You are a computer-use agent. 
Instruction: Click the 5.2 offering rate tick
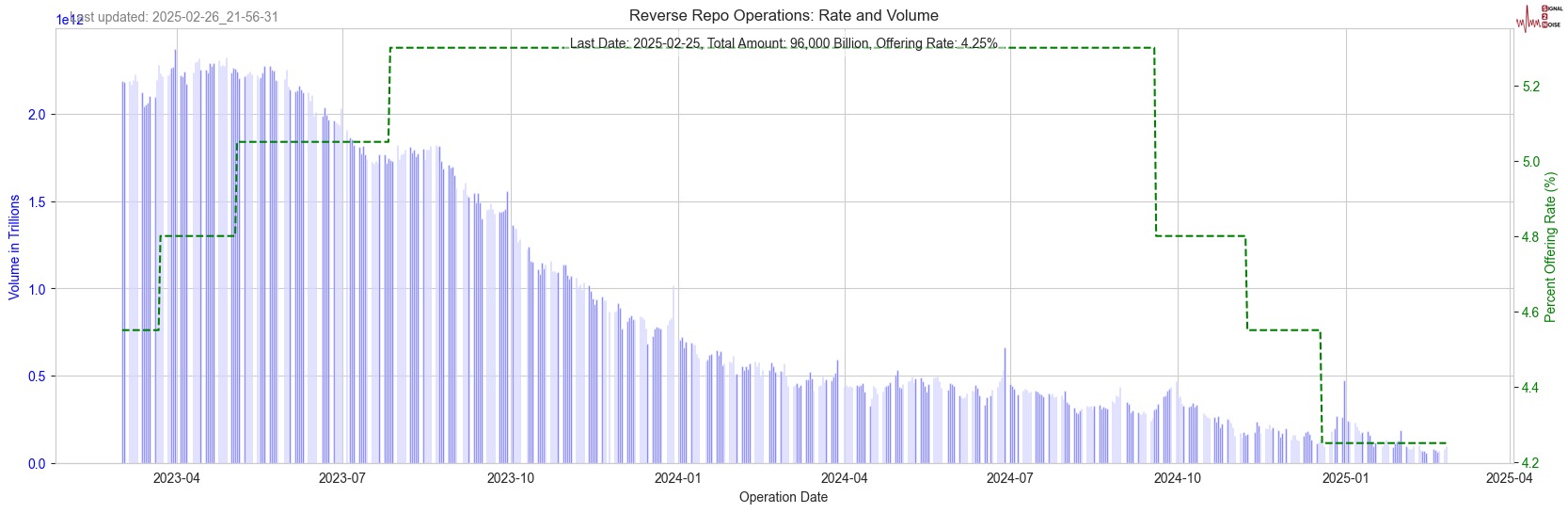pyautogui.click(x=1530, y=87)
